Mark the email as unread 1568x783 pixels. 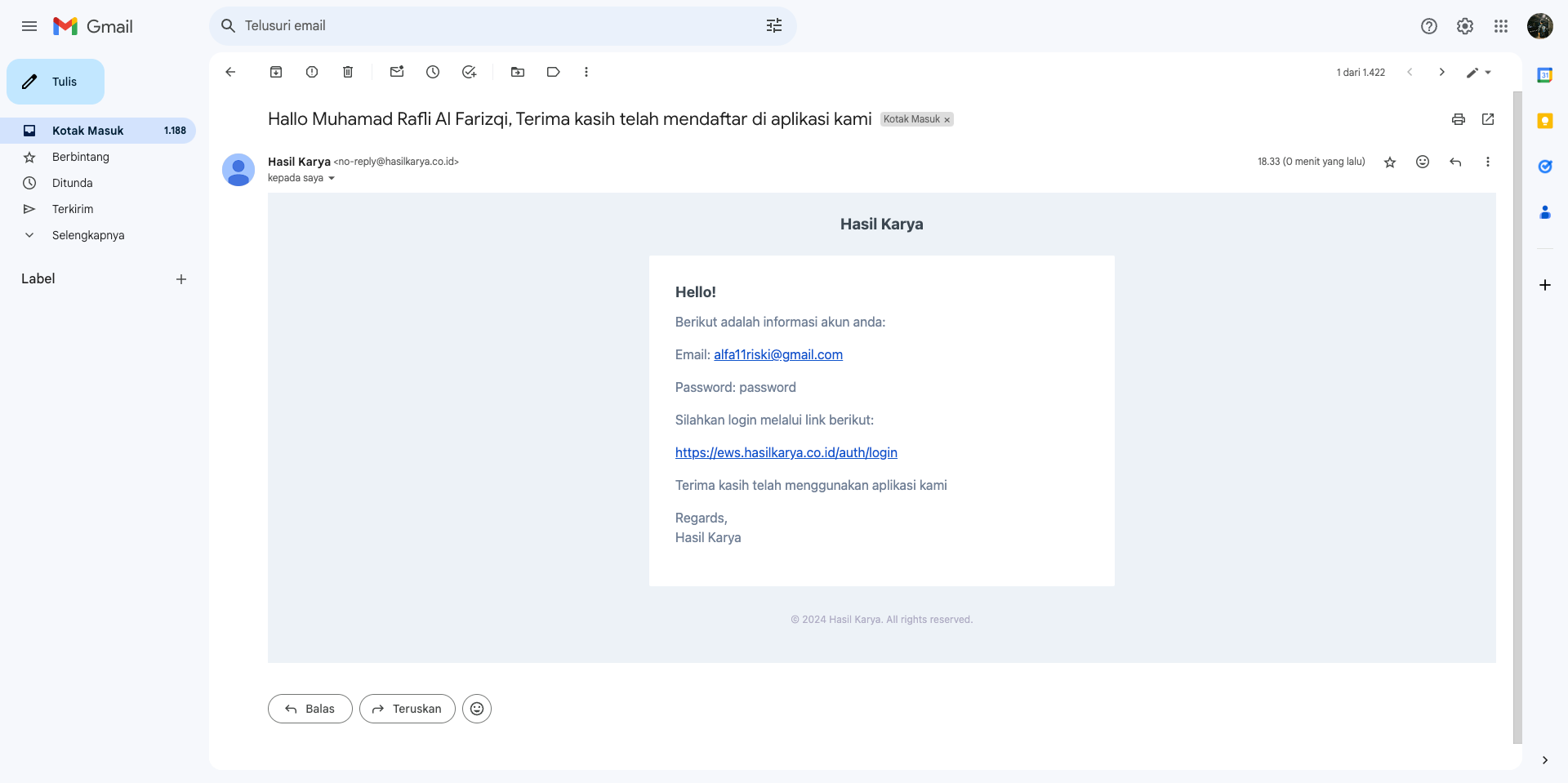pyautogui.click(x=397, y=72)
